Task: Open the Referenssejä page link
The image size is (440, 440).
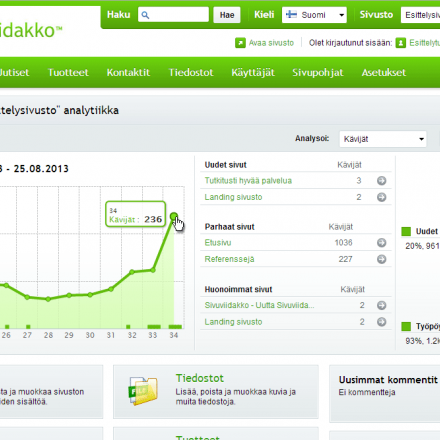Action: (x=229, y=259)
